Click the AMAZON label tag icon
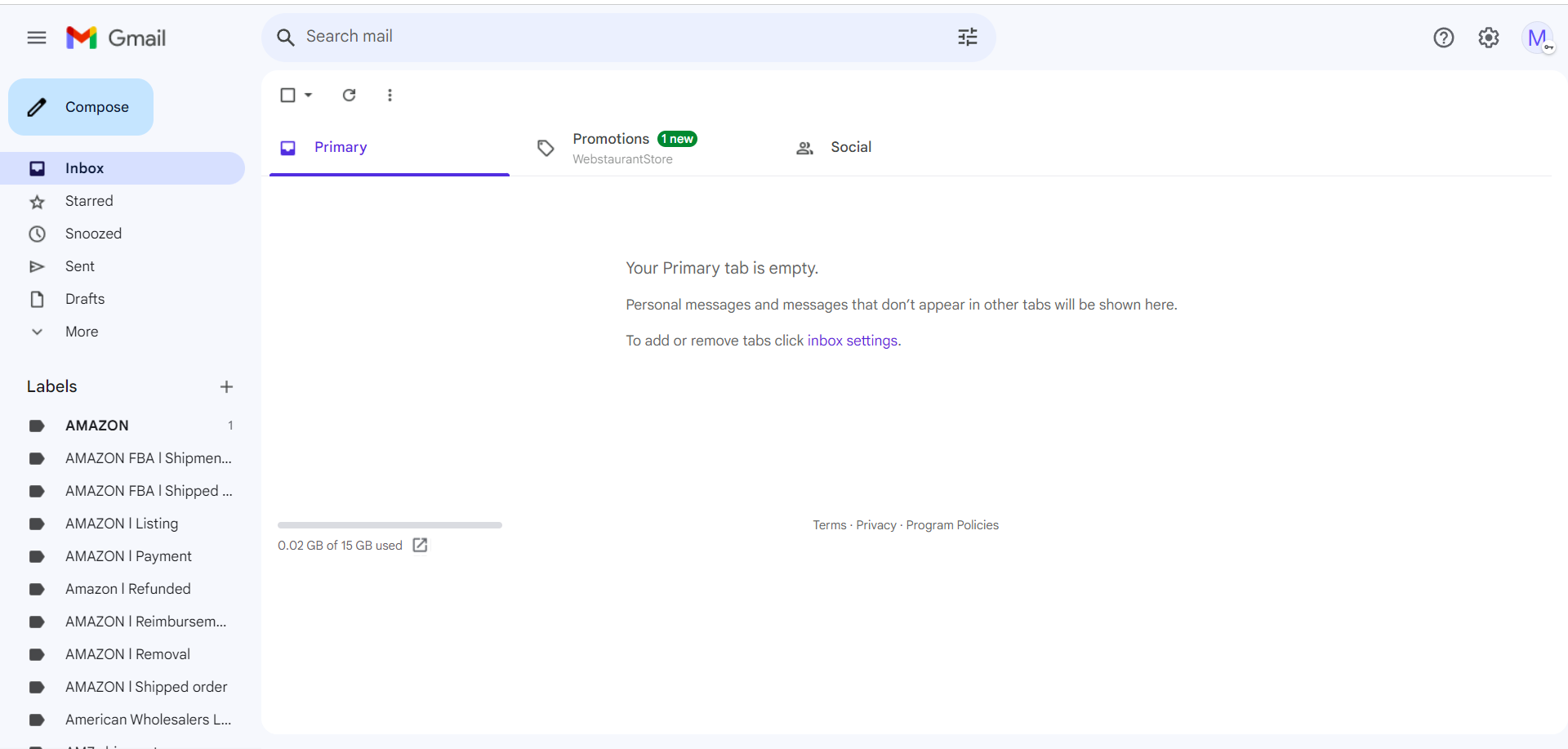Screen dimensions: 1568x749 (37, 426)
